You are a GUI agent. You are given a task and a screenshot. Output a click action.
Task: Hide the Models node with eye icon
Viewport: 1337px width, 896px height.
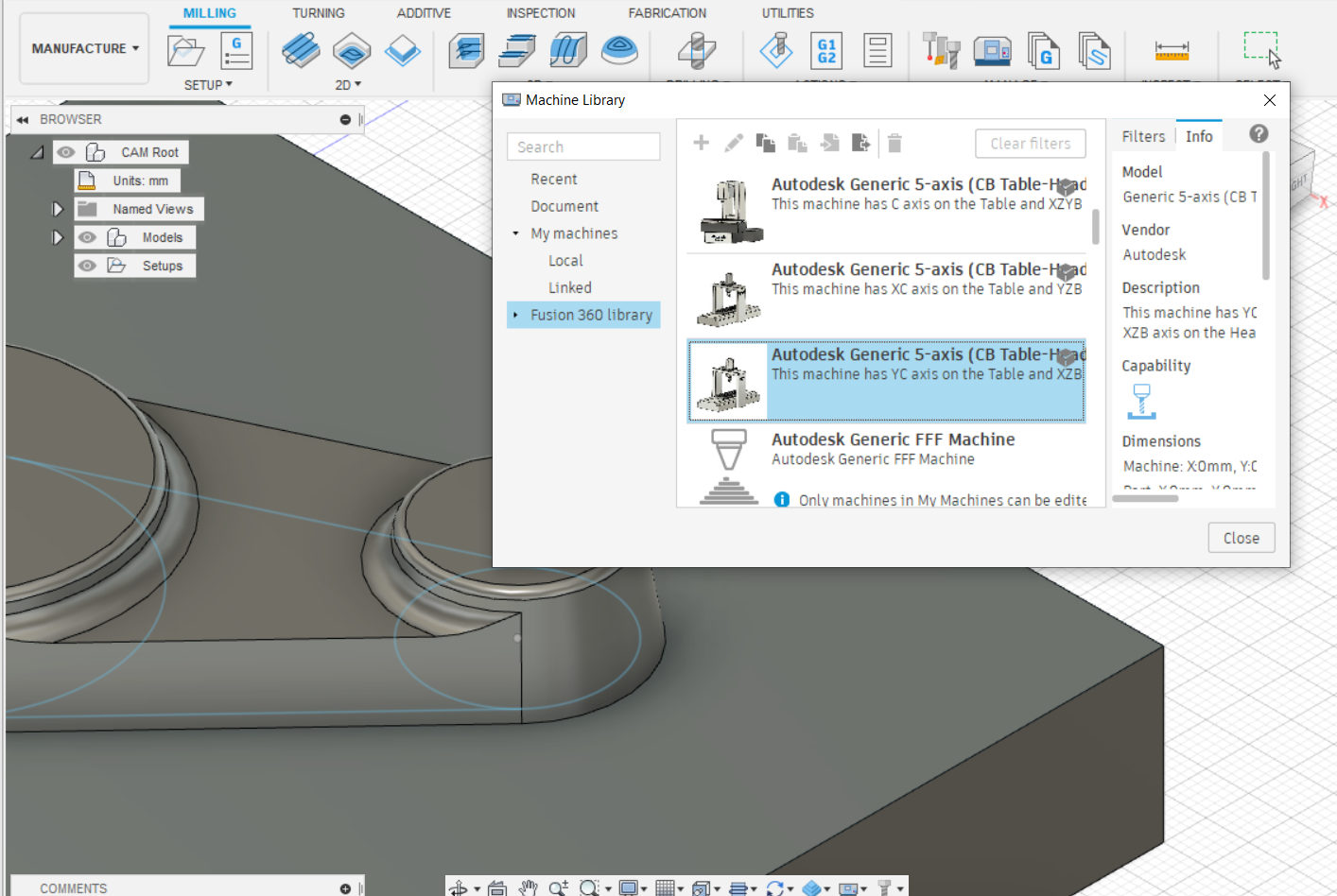88,237
